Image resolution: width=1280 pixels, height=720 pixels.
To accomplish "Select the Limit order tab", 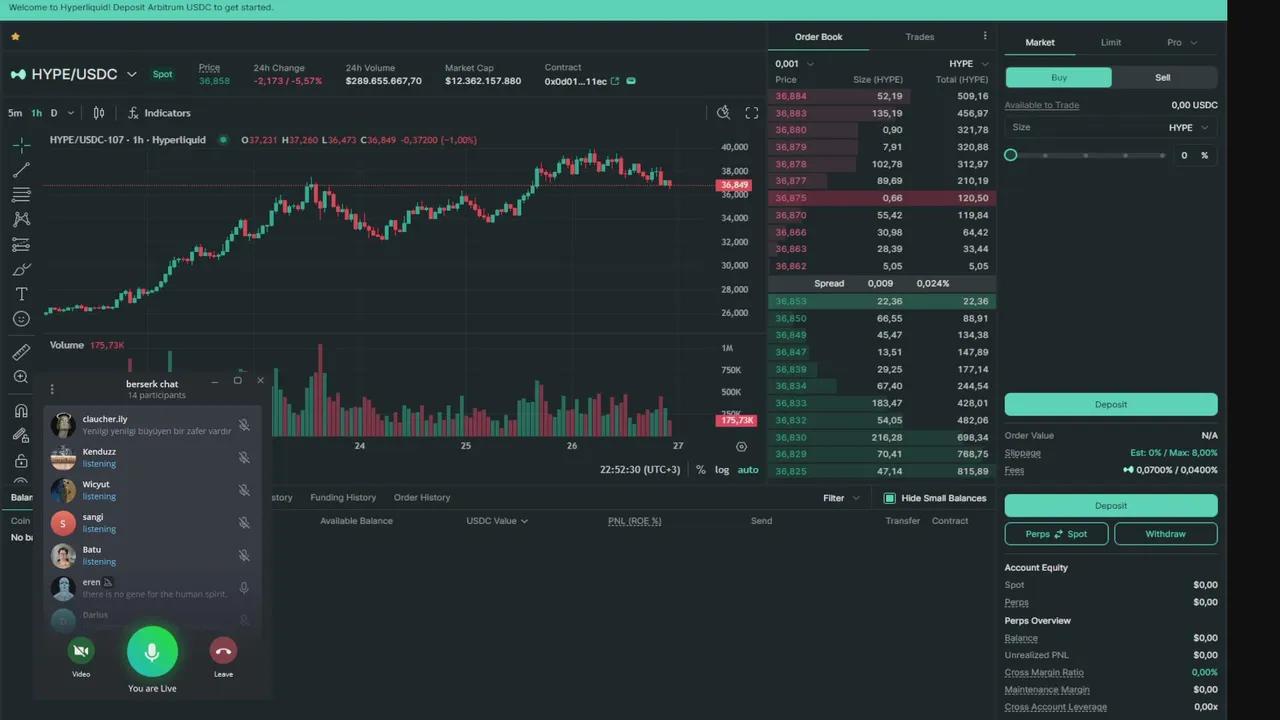I will 1111,42.
